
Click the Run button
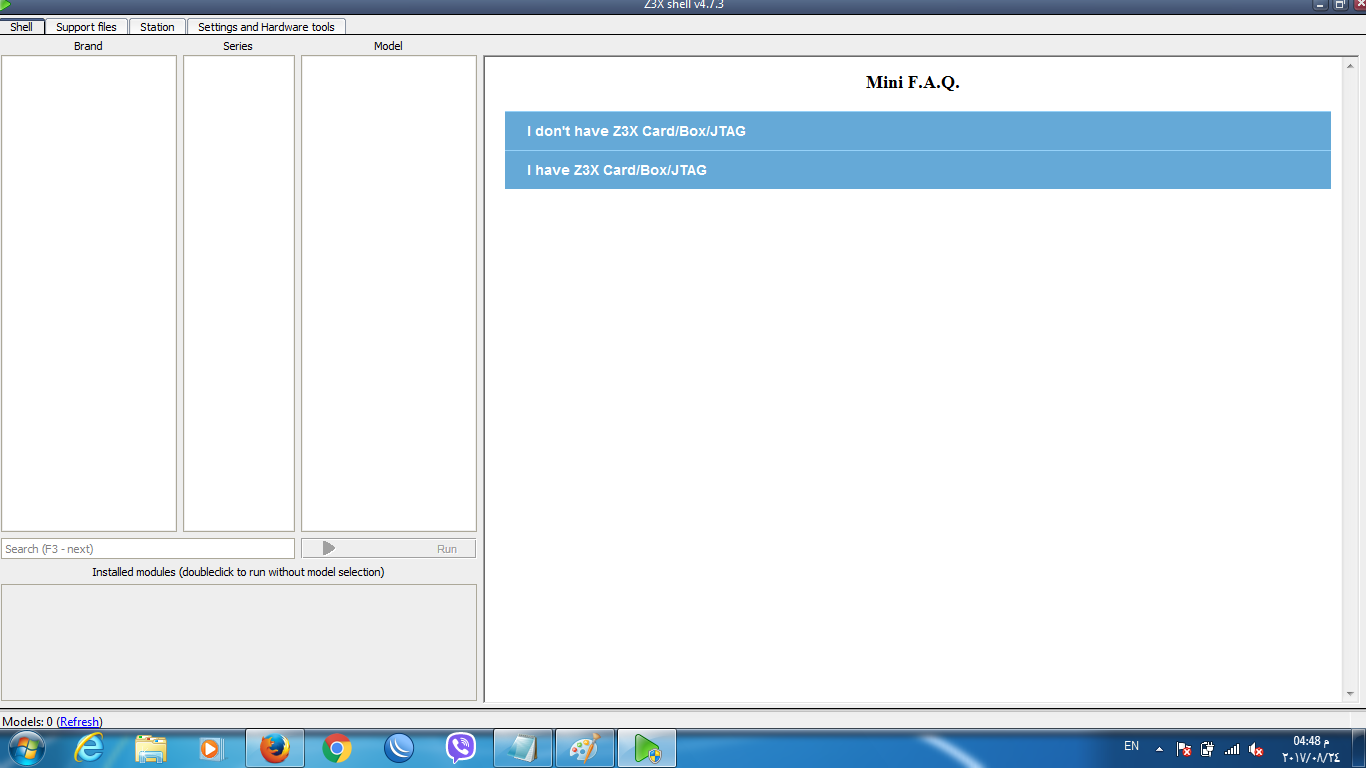(388, 548)
